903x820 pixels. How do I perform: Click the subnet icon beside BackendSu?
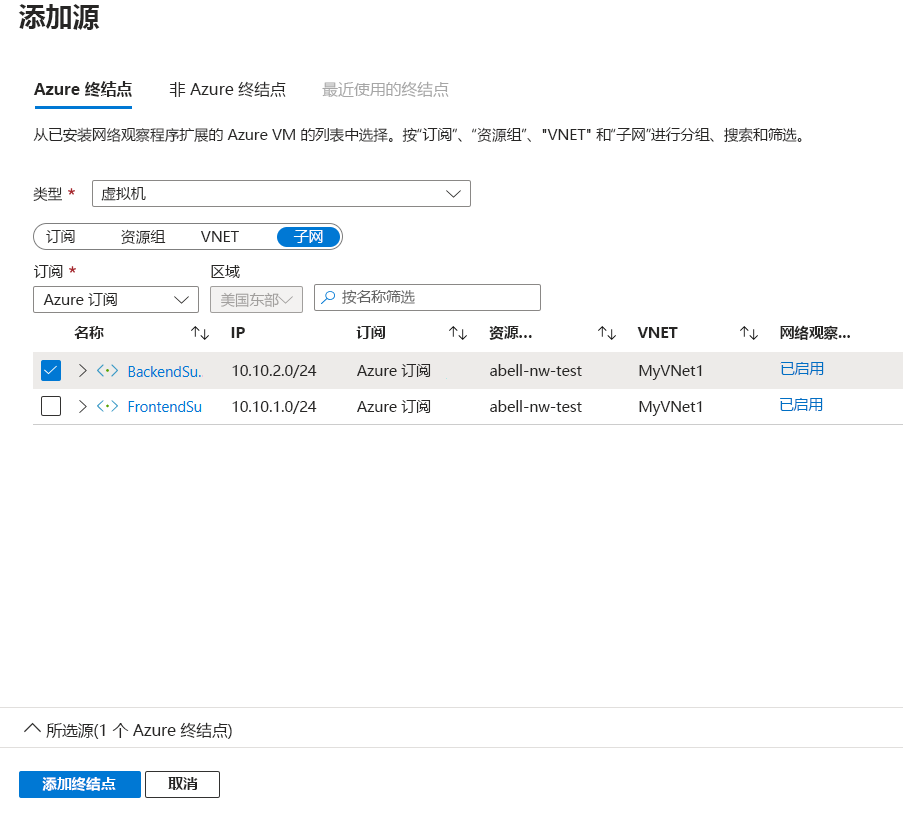click(x=108, y=370)
